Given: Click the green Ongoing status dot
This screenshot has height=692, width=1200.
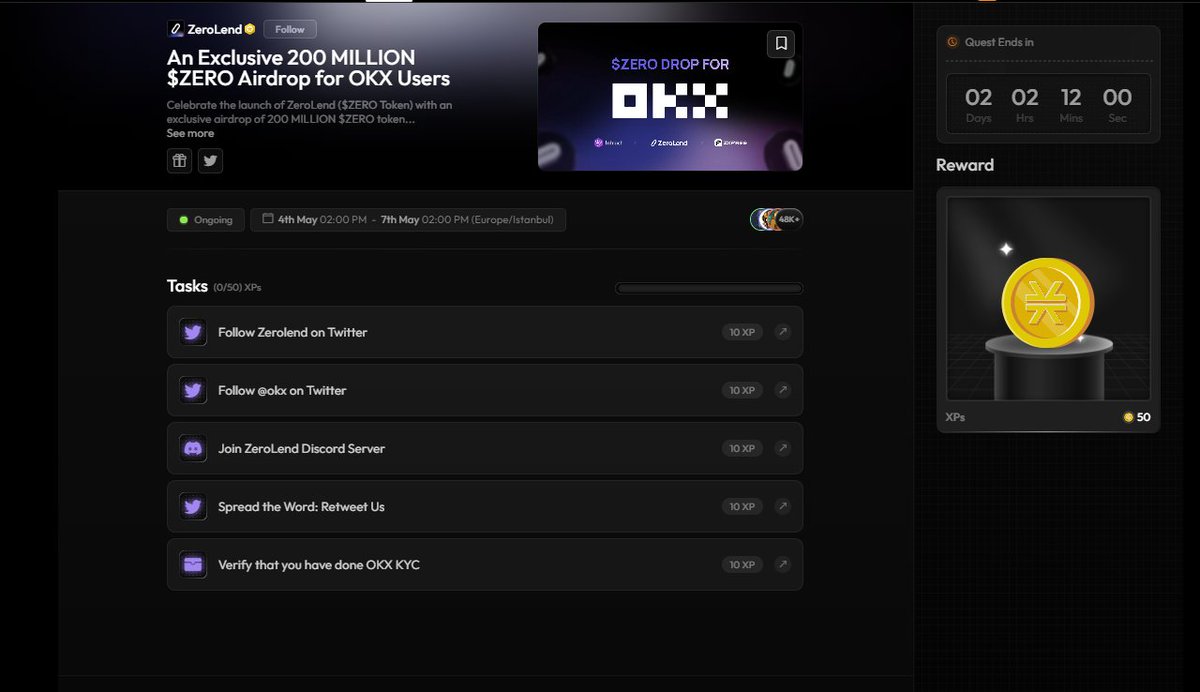Looking at the screenshot, I should pyautogui.click(x=183, y=219).
